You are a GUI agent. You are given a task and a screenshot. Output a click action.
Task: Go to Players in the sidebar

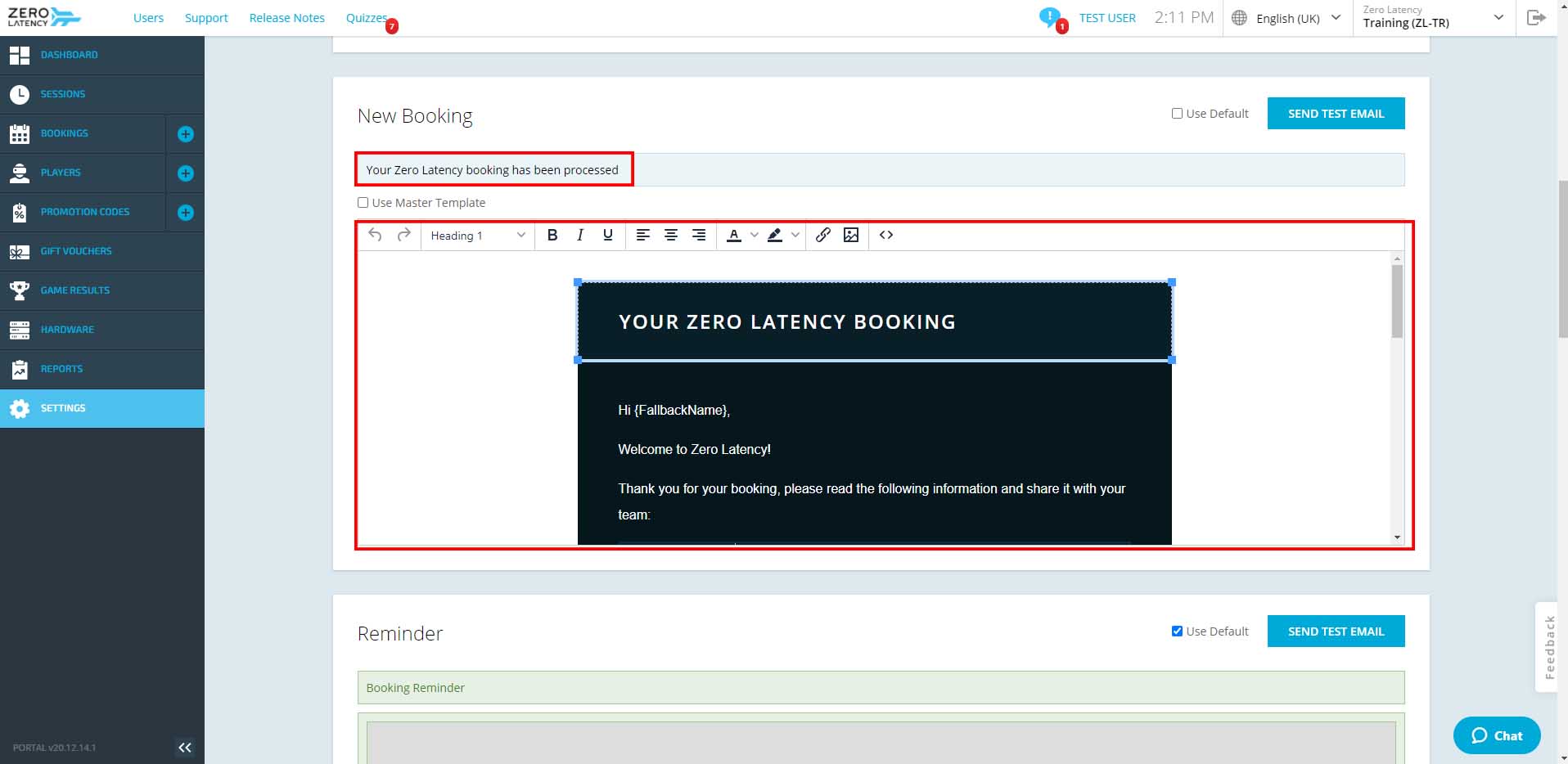(83, 173)
